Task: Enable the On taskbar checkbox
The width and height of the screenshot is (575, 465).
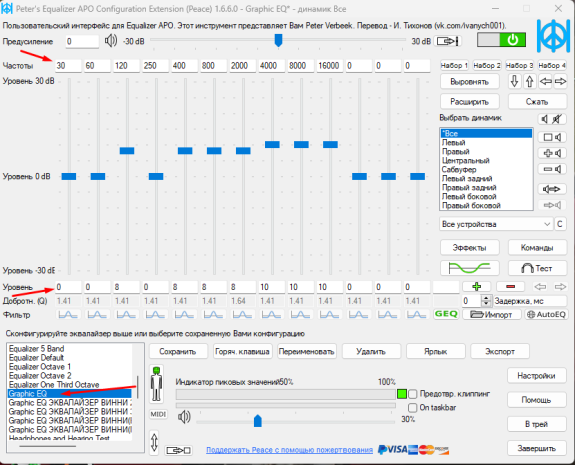Action: pyautogui.click(x=413, y=407)
